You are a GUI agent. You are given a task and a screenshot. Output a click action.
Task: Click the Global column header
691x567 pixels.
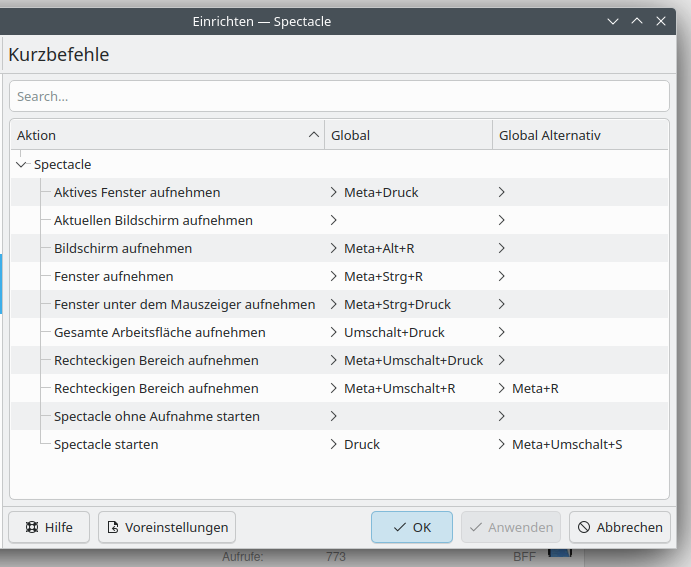tap(409, 135)
